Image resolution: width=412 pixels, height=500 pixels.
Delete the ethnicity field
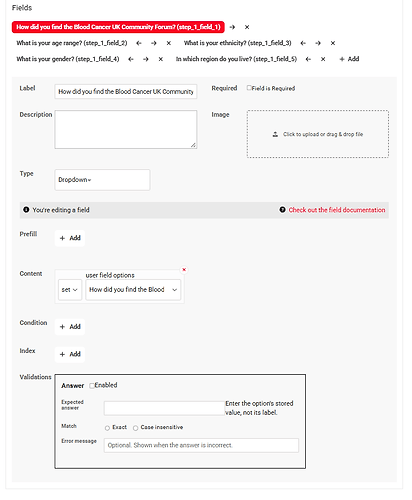tap(333, 43)
